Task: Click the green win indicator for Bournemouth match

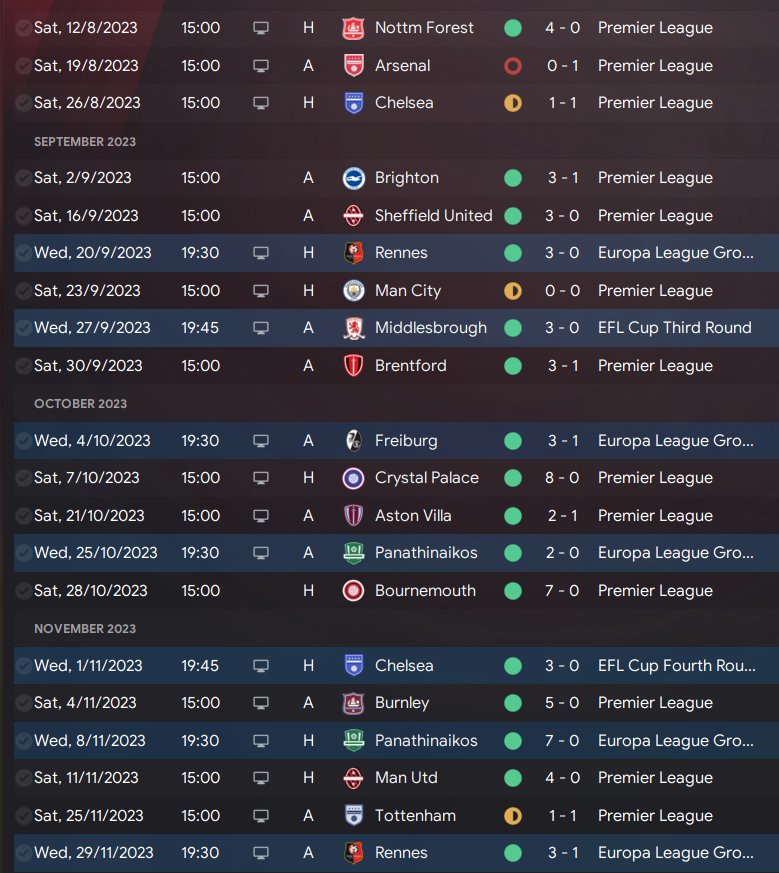Action: tap(513, 591)
